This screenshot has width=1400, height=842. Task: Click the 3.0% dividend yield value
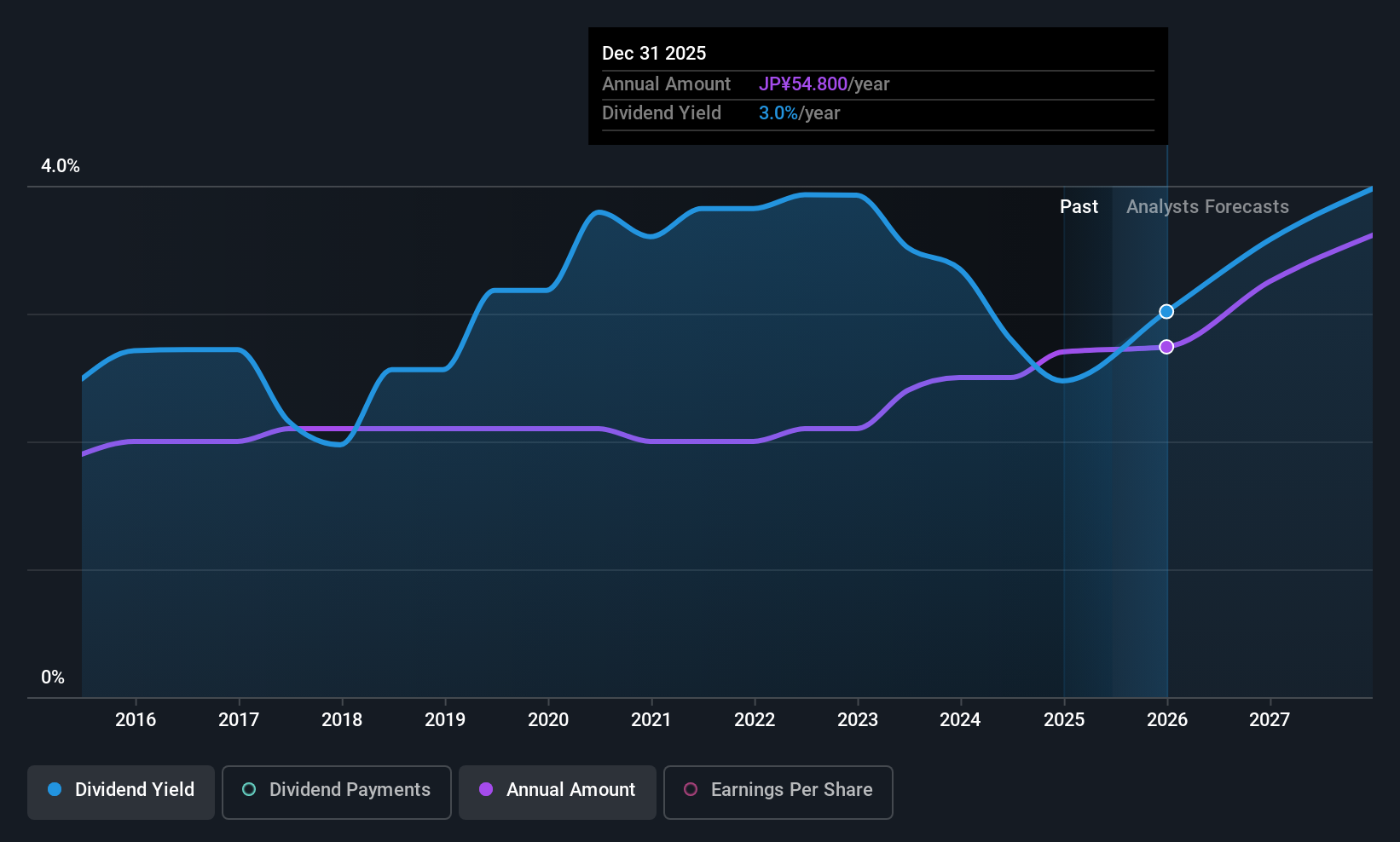click(x=778, y=112)
